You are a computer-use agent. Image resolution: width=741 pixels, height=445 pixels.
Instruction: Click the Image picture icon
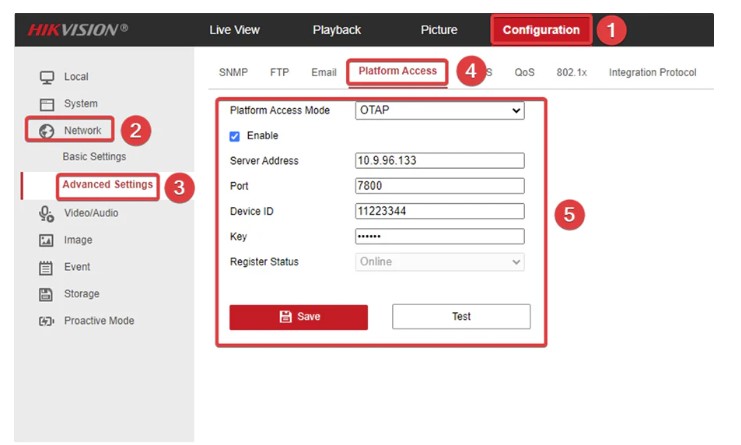coord(46,240)
